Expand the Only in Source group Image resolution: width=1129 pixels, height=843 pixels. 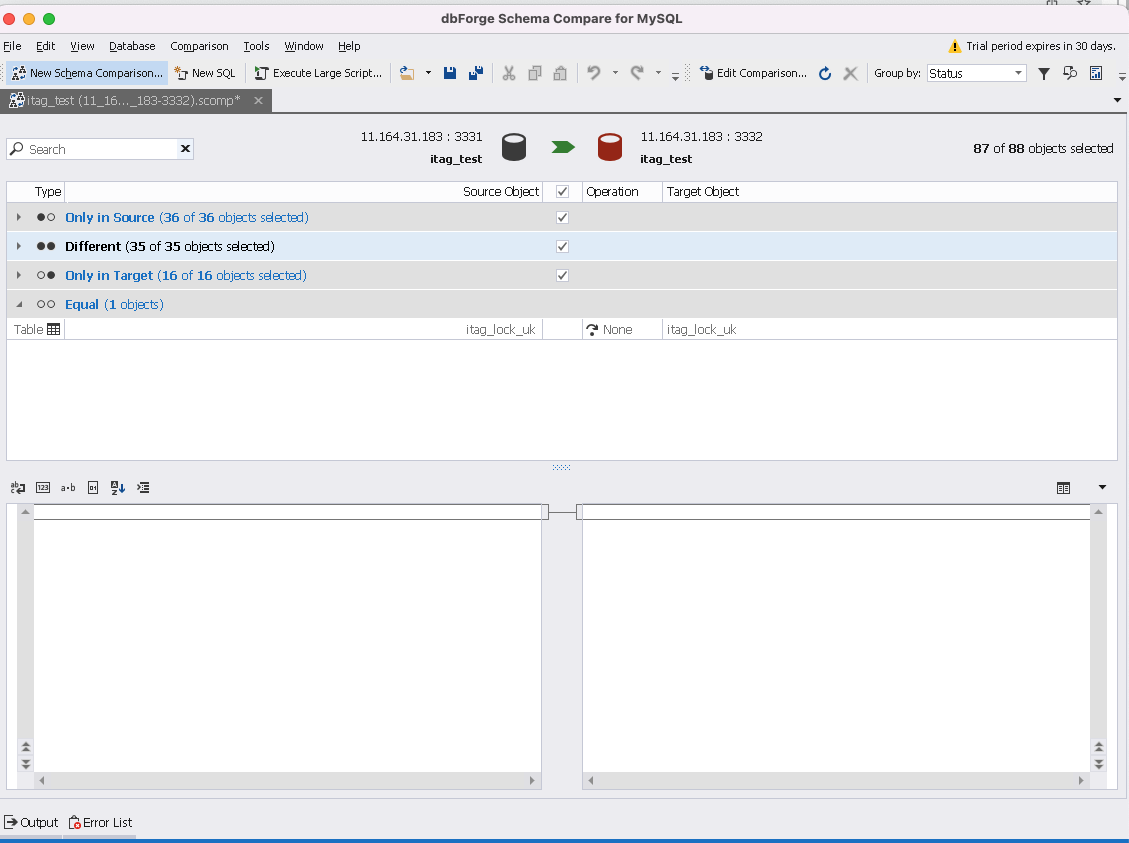[19, 217]
